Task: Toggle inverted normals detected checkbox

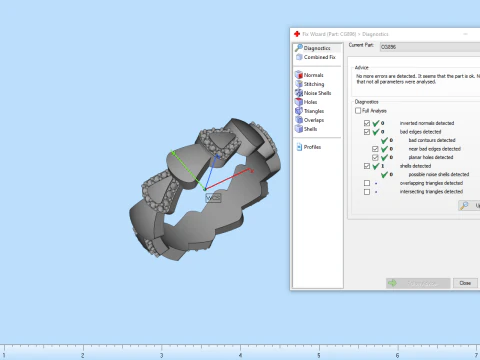Action: 367,123
